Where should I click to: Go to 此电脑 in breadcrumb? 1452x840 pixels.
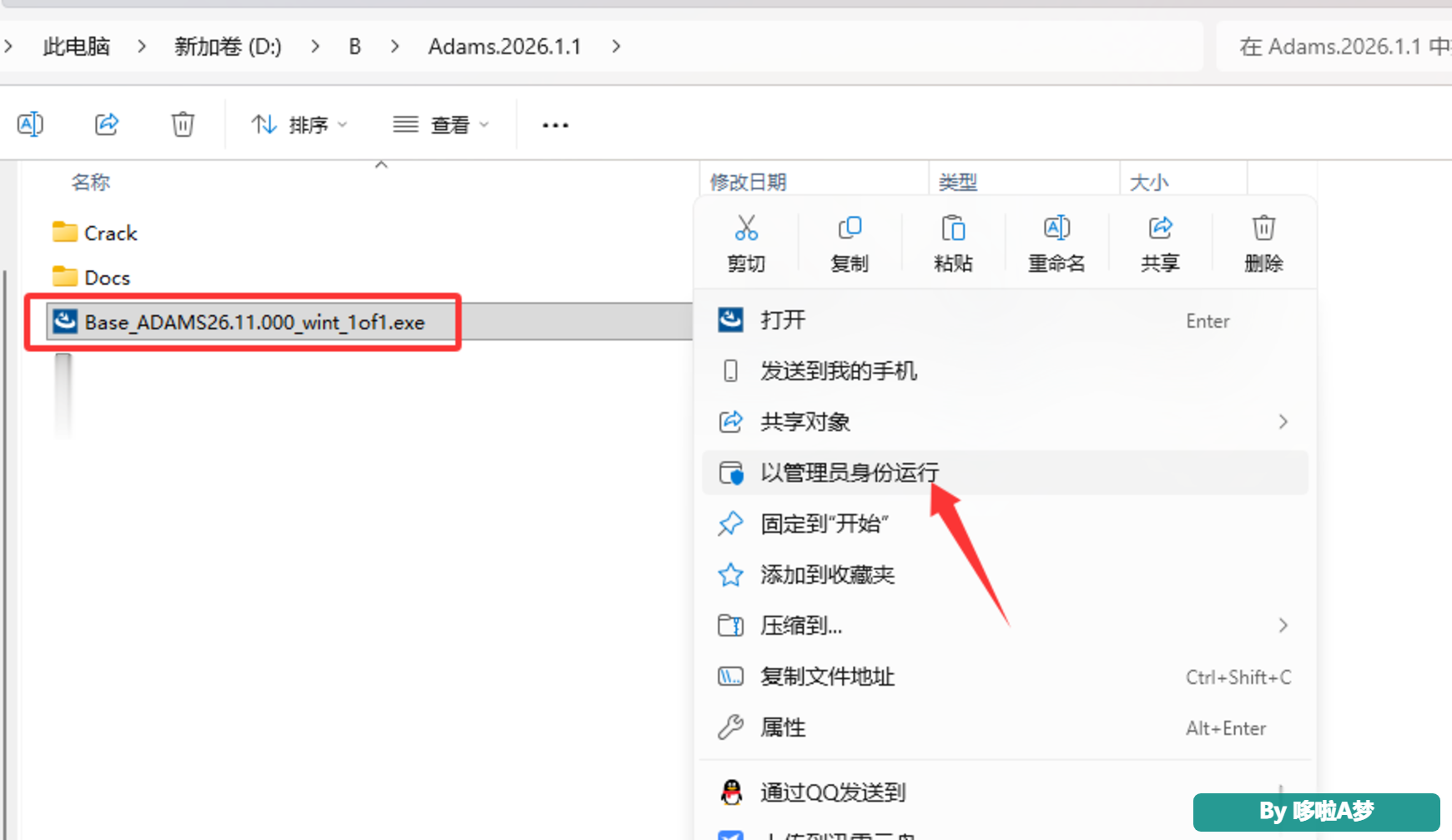pos(77,47)
